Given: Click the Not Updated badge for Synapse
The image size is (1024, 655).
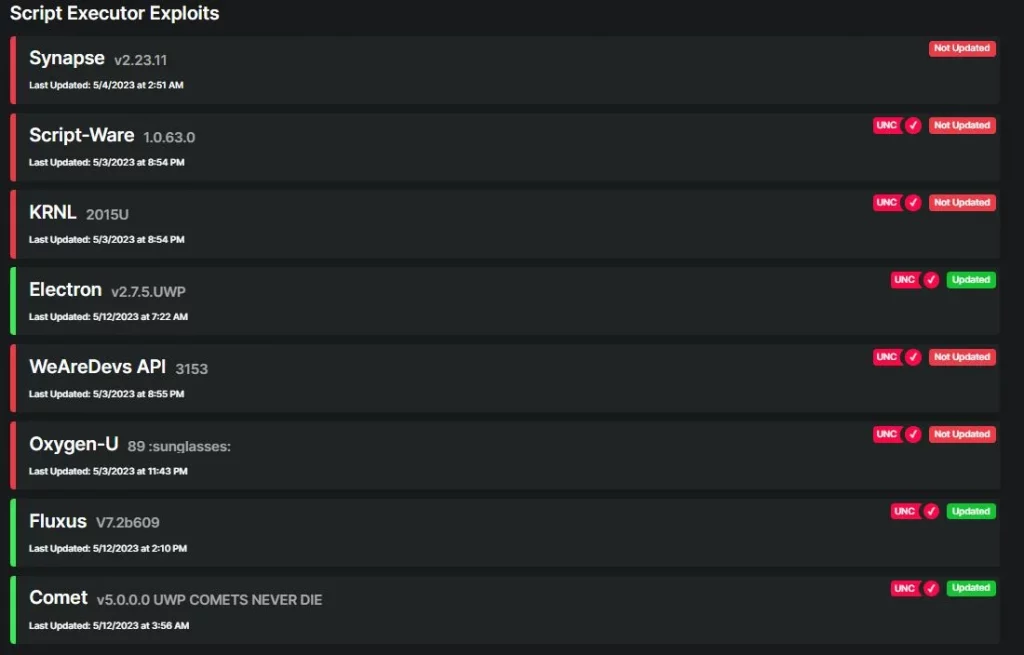Looking at the screenshot, I should point(961,48).
